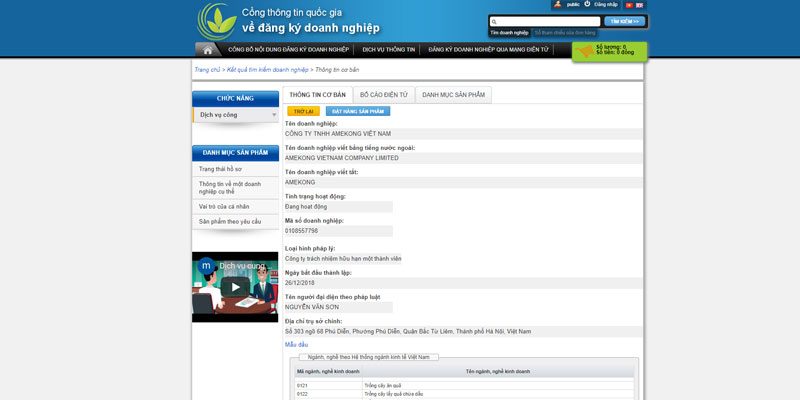
Task: Click the public user avatar icon
Action: click(x=557, y=5)
